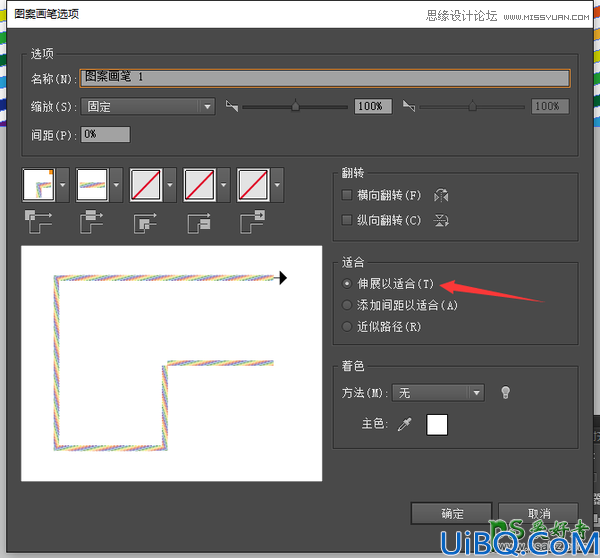
Task: Click the 确定 button
Action: 452,513
